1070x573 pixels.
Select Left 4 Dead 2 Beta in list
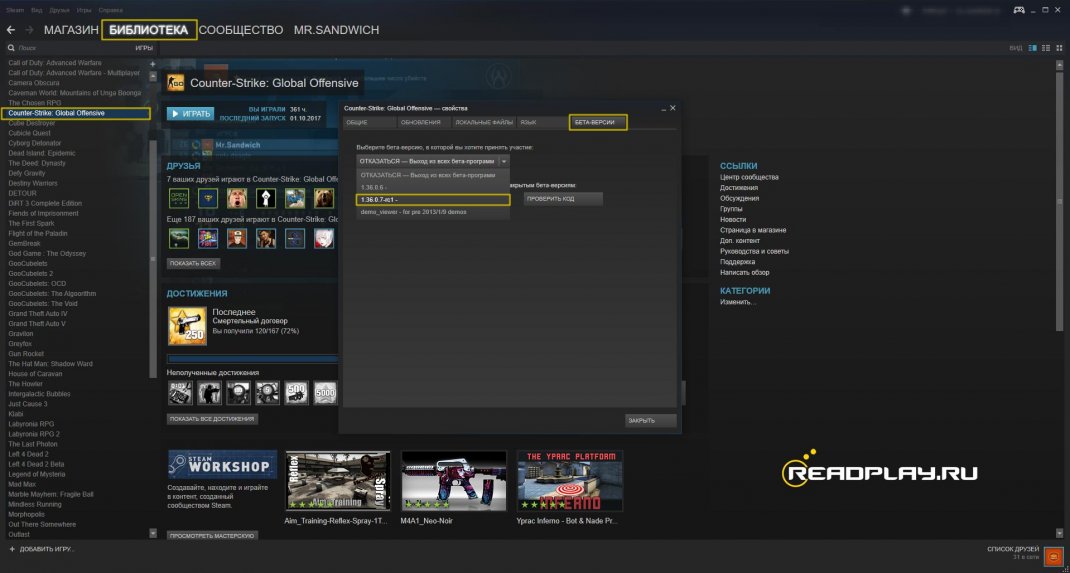[x=35, y=465]
